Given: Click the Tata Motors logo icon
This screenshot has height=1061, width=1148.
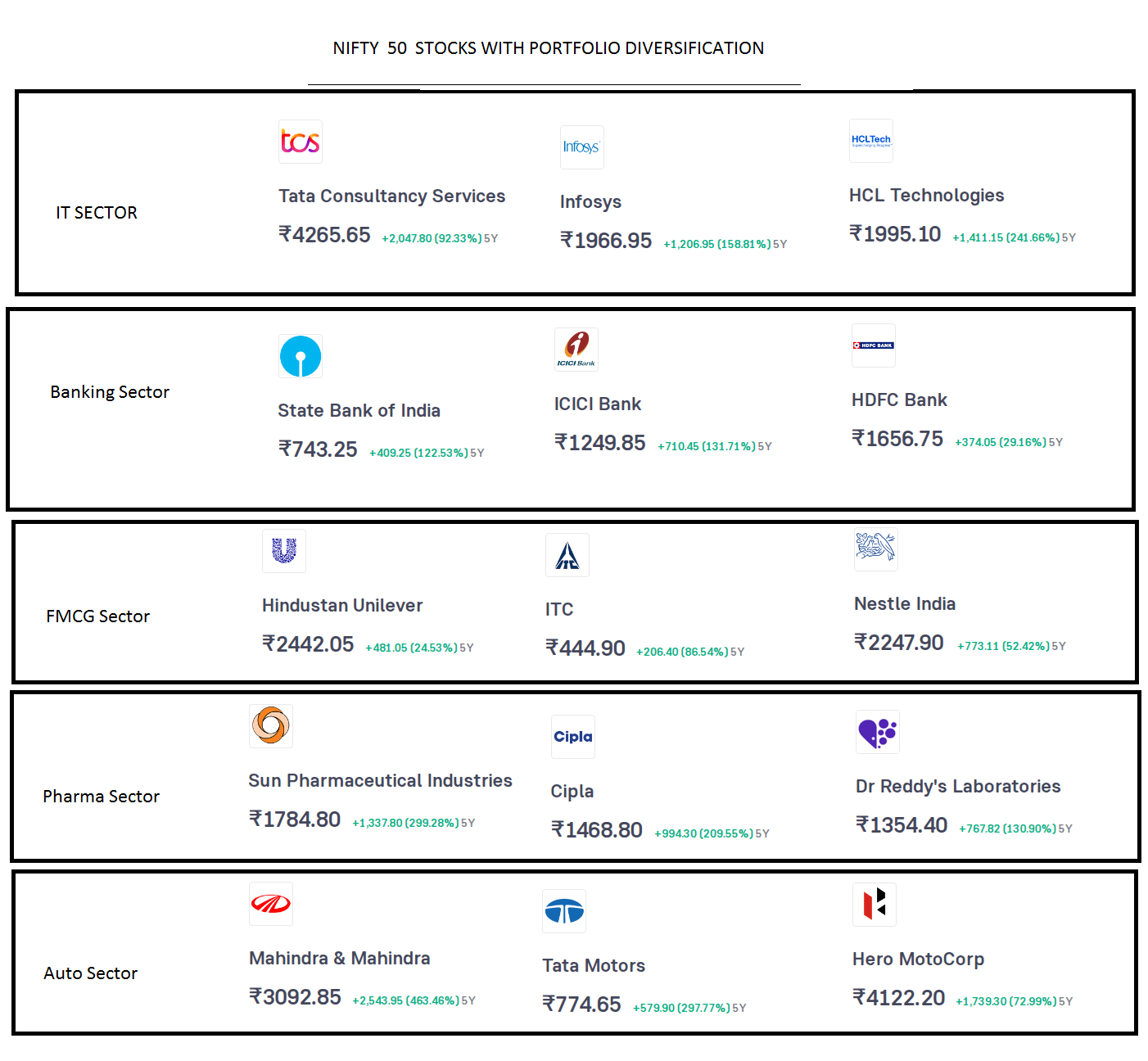Looking at the screenshot, I should point(564,911).
